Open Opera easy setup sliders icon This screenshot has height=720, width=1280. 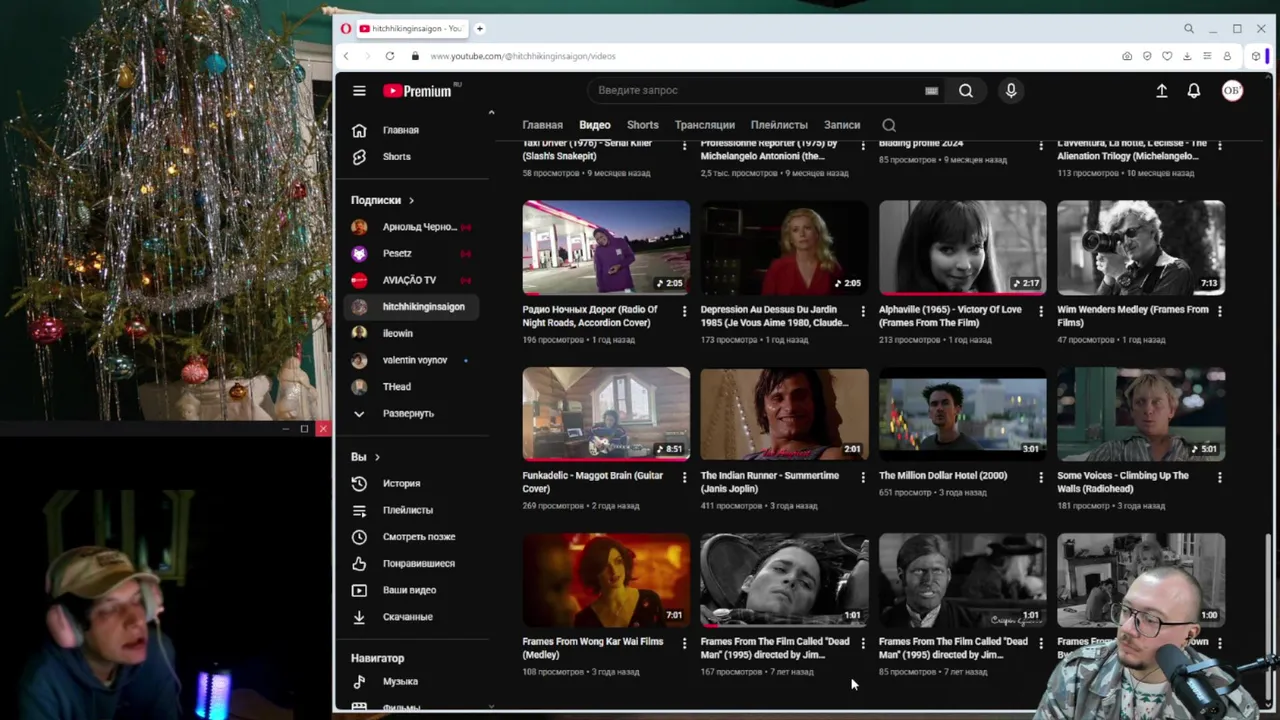tap(1207, 56)
